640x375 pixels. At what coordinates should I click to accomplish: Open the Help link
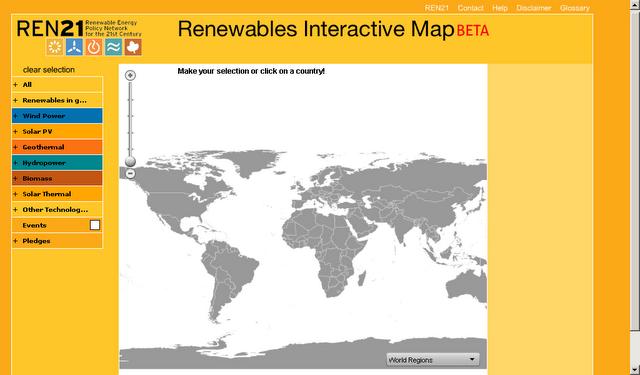point(500,8)
